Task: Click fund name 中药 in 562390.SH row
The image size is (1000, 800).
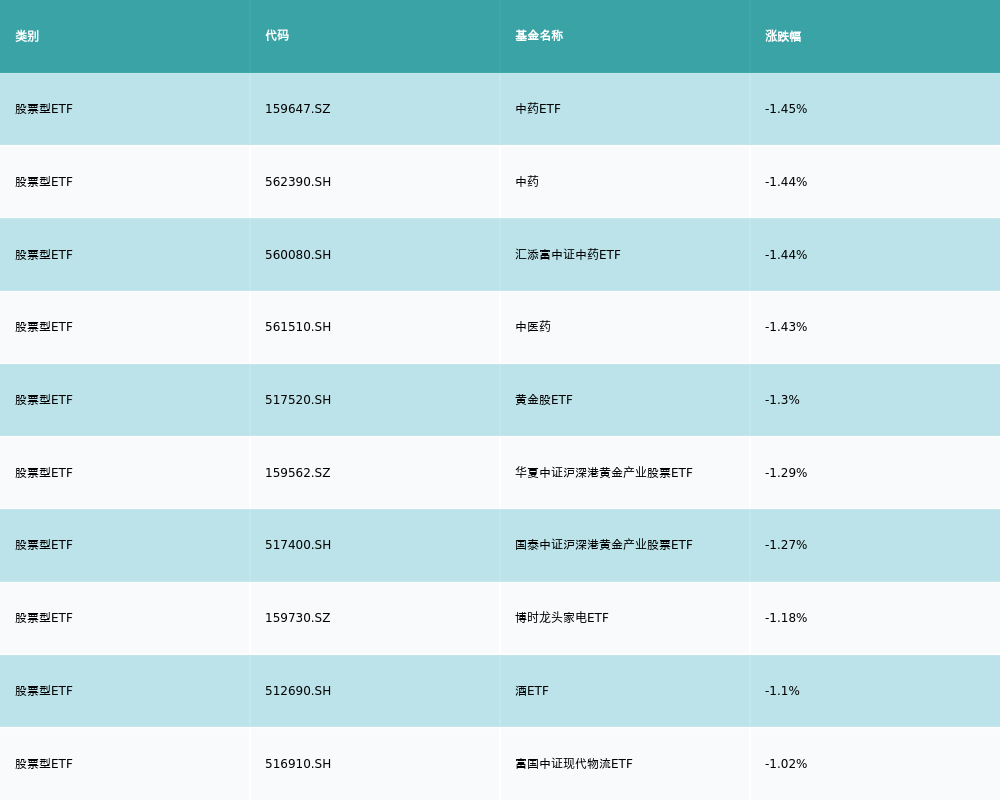Action: 527,182
